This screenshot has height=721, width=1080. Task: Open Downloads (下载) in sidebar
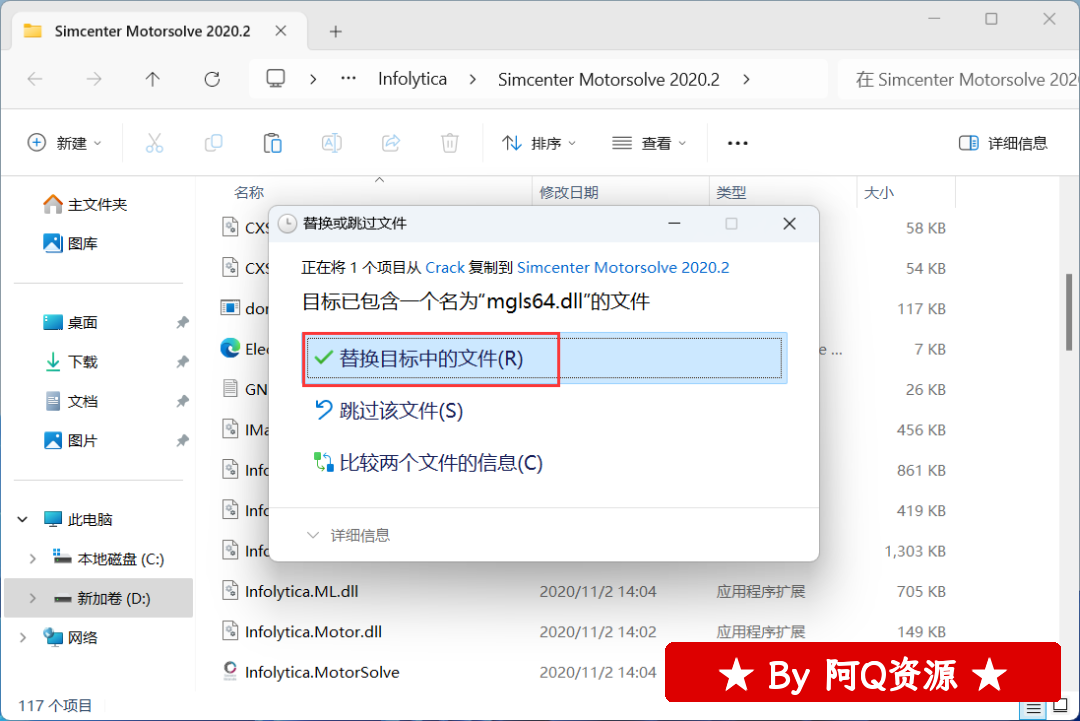(71, 362)
